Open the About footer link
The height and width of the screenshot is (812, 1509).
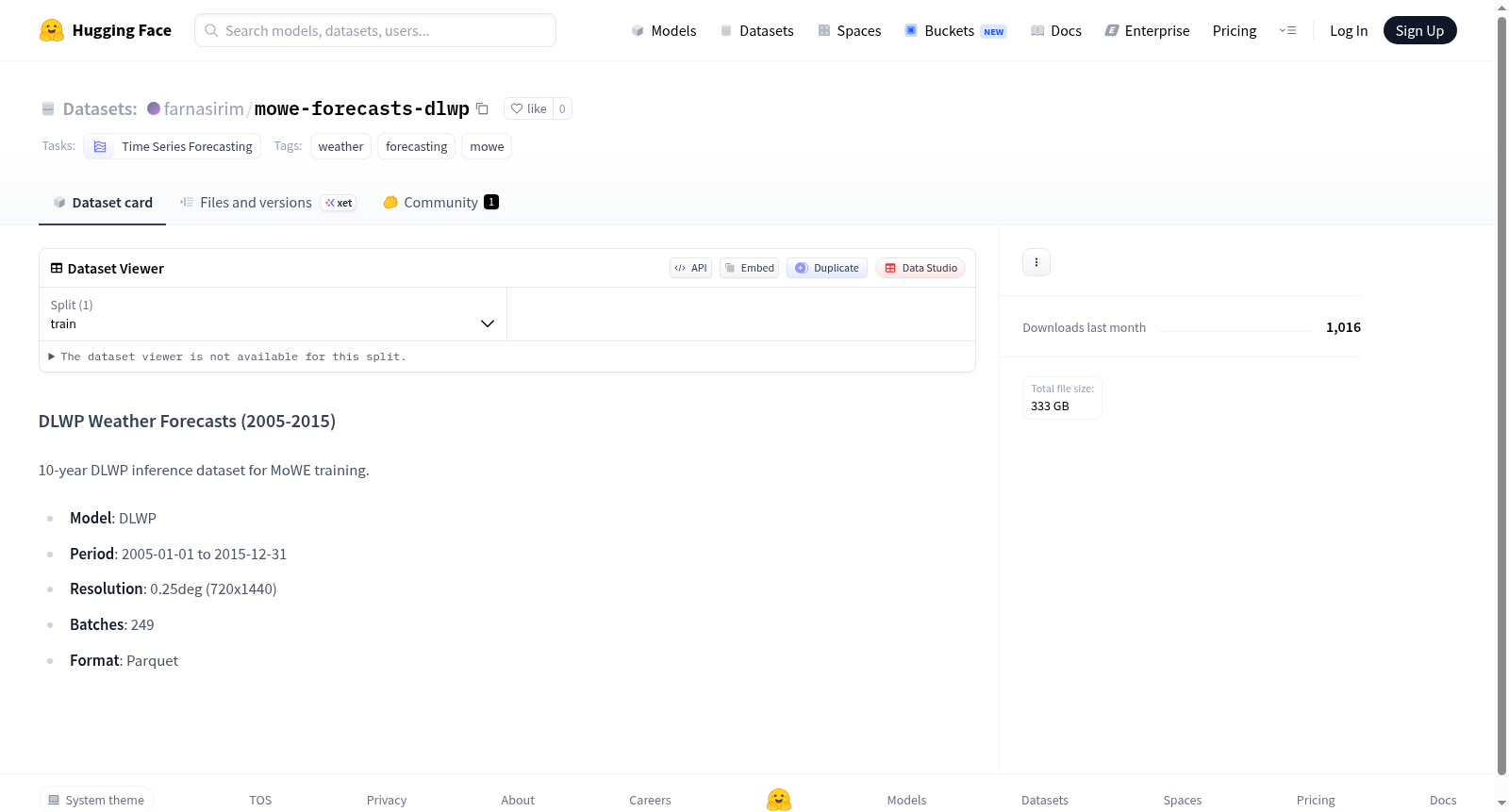tap(518, 800)
